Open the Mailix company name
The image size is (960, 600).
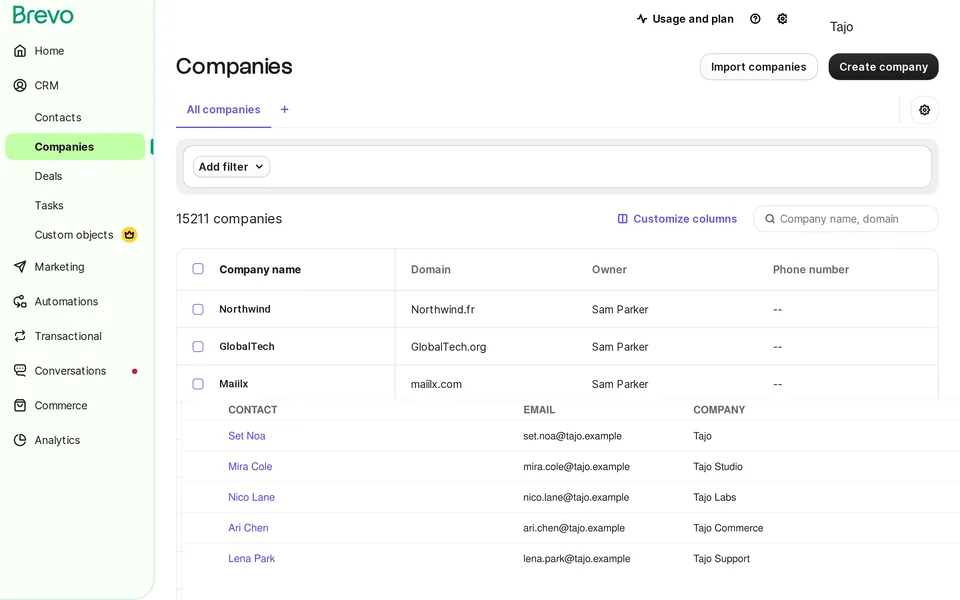[x=233, y=384]
